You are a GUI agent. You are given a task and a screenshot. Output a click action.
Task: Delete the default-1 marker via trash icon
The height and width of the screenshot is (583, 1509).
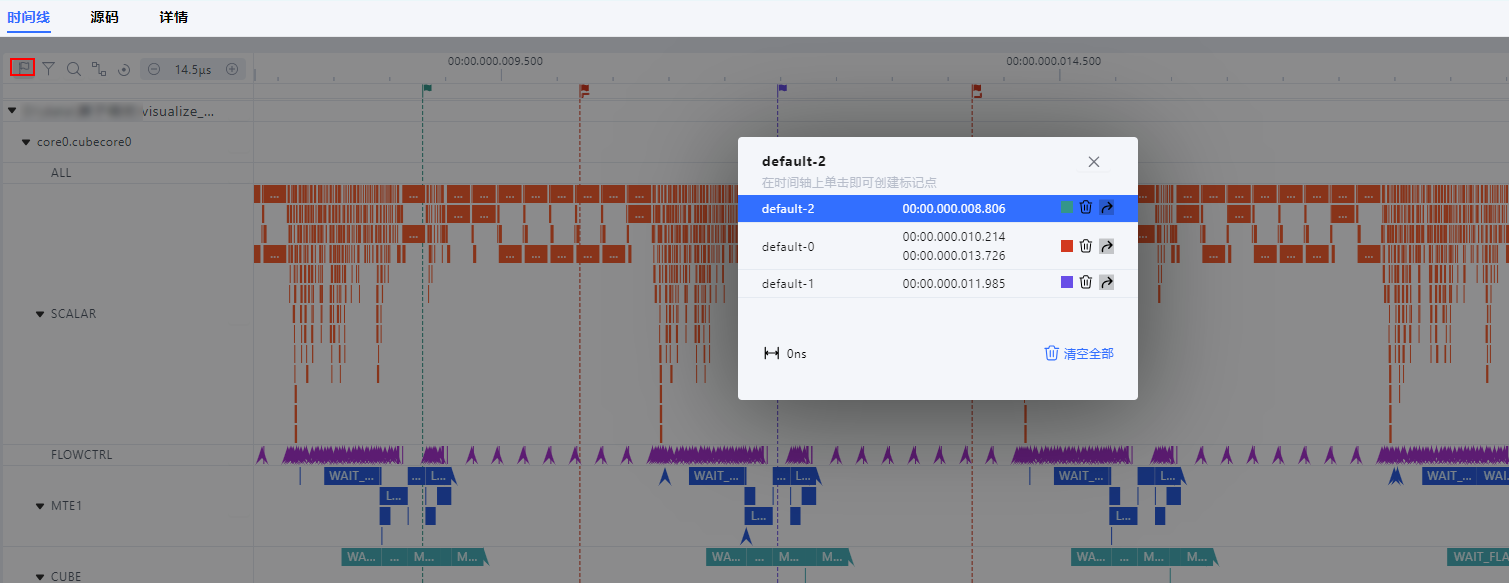tap(1086, 283)
